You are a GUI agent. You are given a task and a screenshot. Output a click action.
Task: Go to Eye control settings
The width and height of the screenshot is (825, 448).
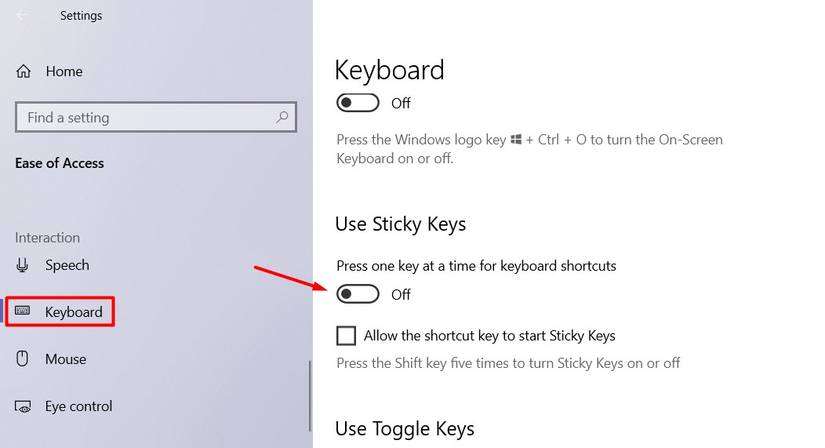click(x=78, y=406)
